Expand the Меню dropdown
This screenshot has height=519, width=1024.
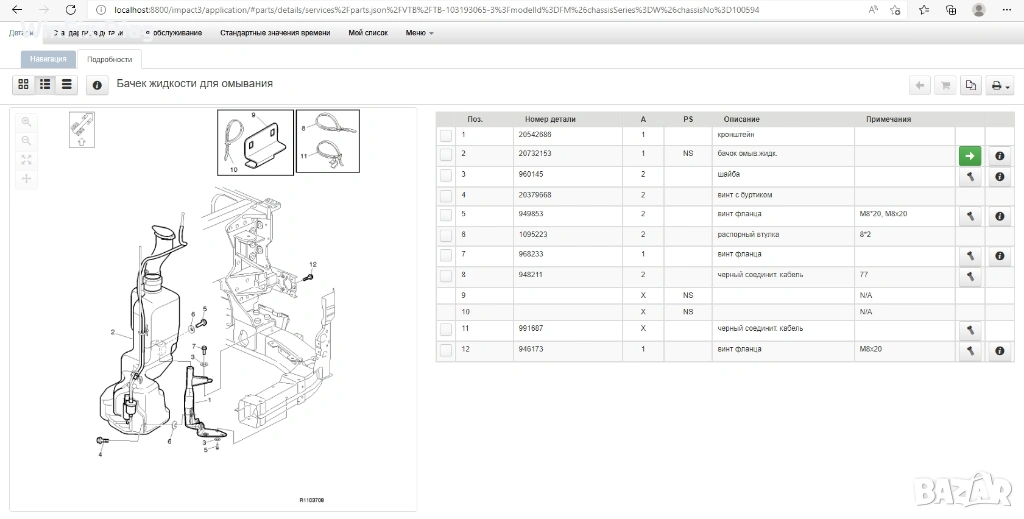[x=419, y=33]
